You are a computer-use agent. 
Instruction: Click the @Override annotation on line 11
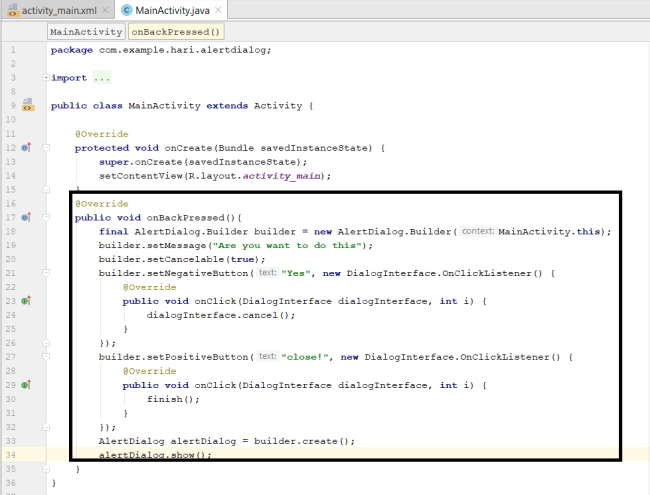[x=102, y=134]
